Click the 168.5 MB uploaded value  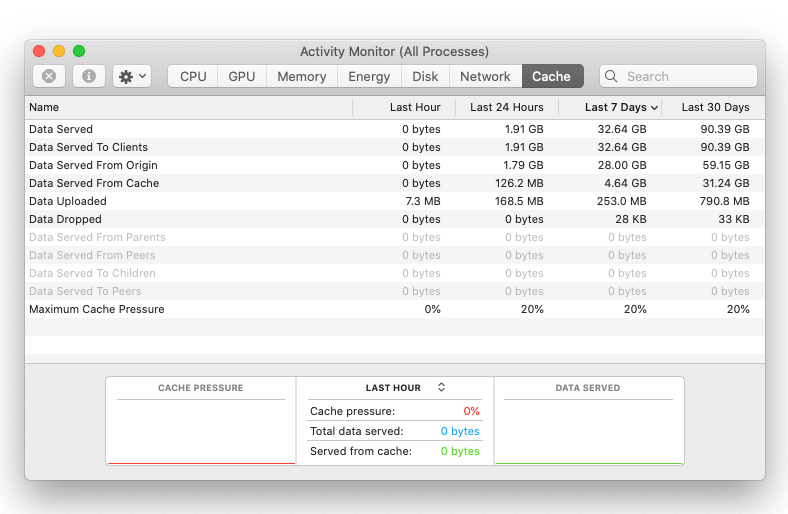coord(519,201)
